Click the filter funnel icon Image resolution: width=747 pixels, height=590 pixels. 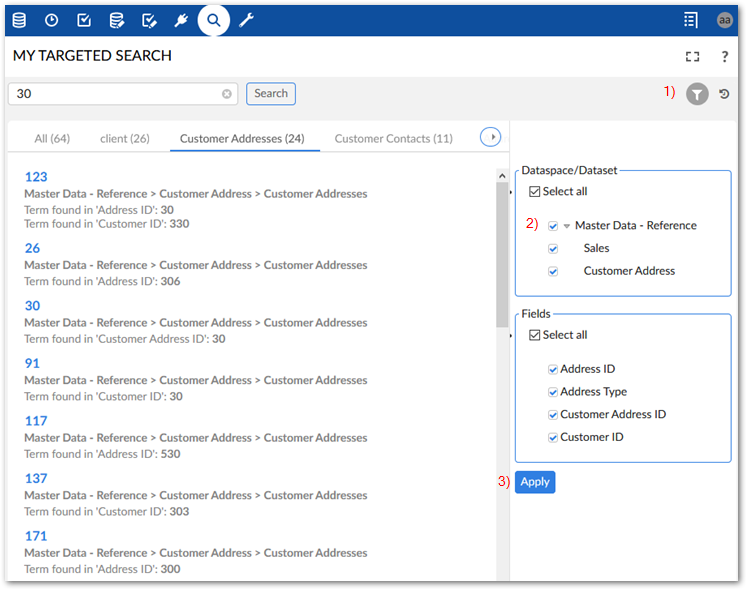click(697, 94)
